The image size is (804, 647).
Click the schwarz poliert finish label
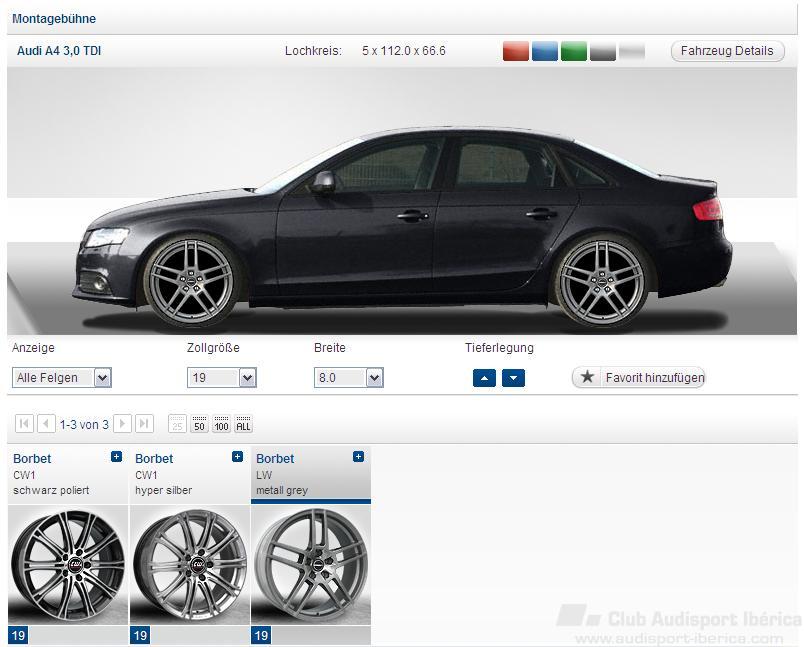[51, 490]
